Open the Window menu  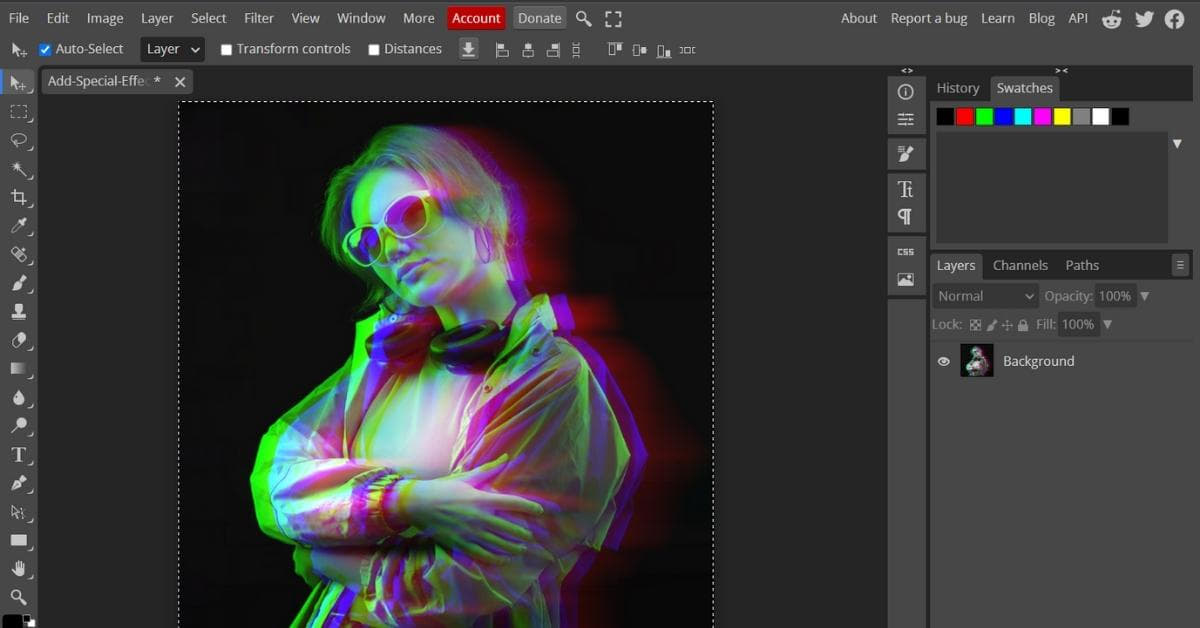click(361, 18)
